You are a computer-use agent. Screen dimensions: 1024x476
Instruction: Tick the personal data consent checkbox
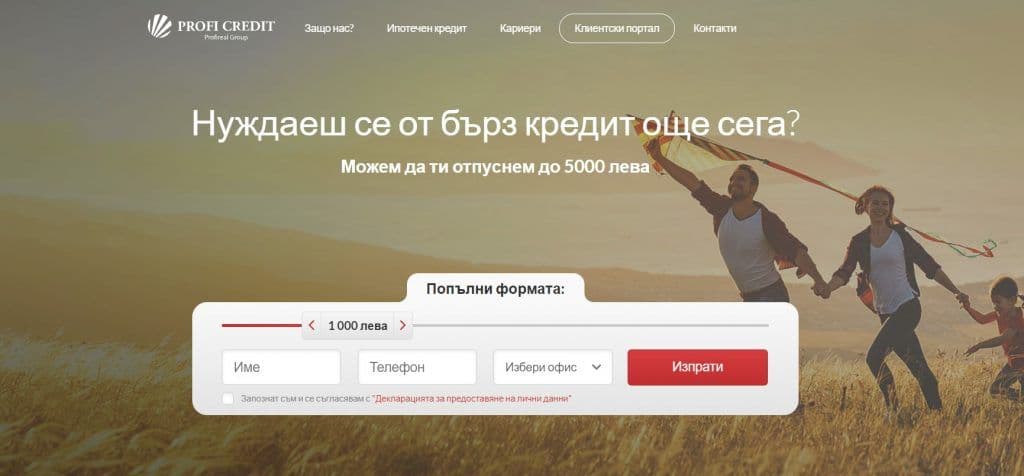228,398
